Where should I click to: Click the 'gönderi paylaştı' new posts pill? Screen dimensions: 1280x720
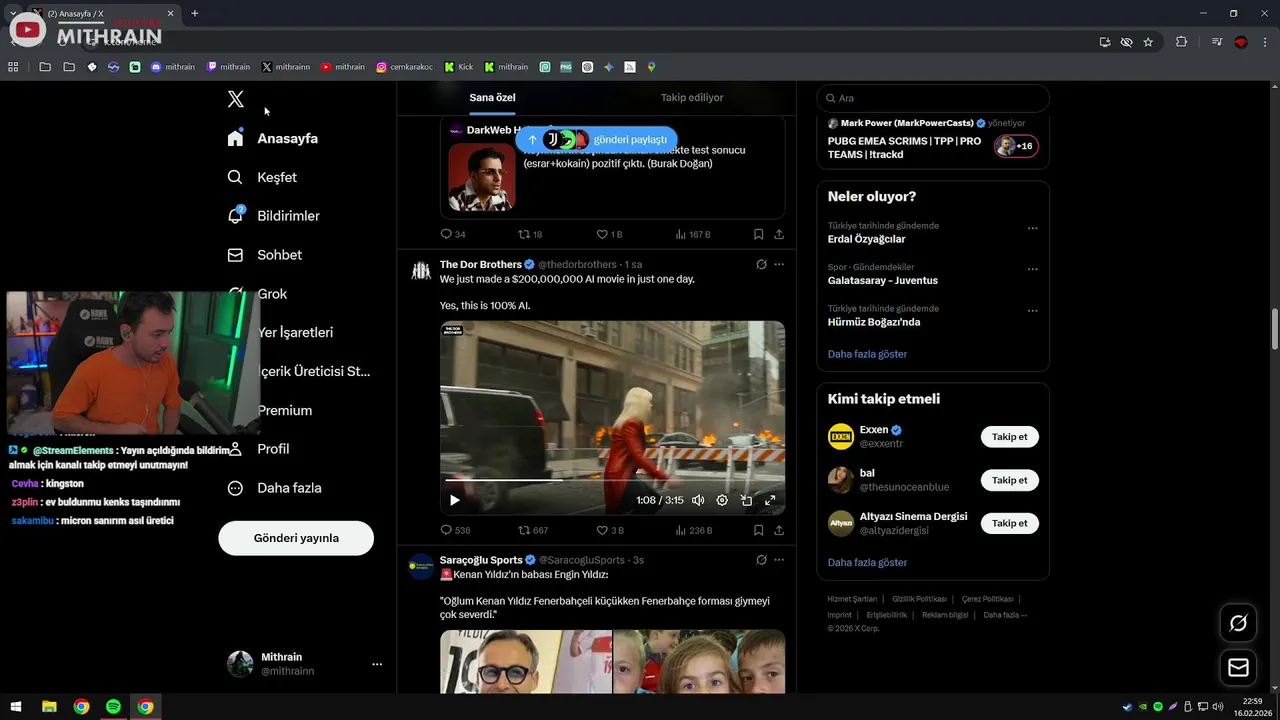pyautogui.click(x=597, y=140)
